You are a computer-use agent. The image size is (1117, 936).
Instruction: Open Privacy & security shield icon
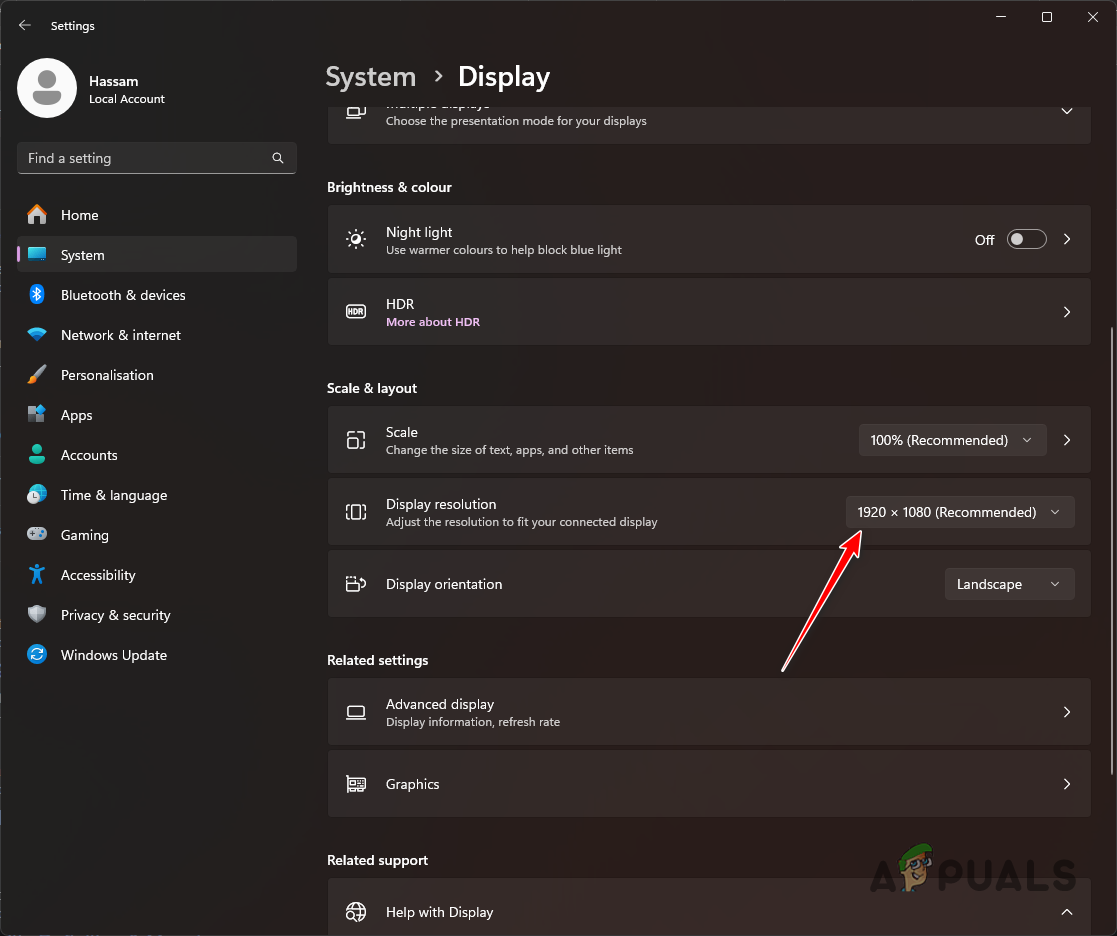click(x=36, y=615)
